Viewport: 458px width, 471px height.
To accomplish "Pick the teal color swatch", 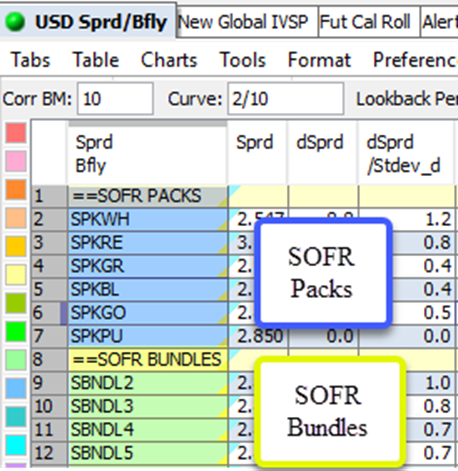I will click(x=16, y=416).
